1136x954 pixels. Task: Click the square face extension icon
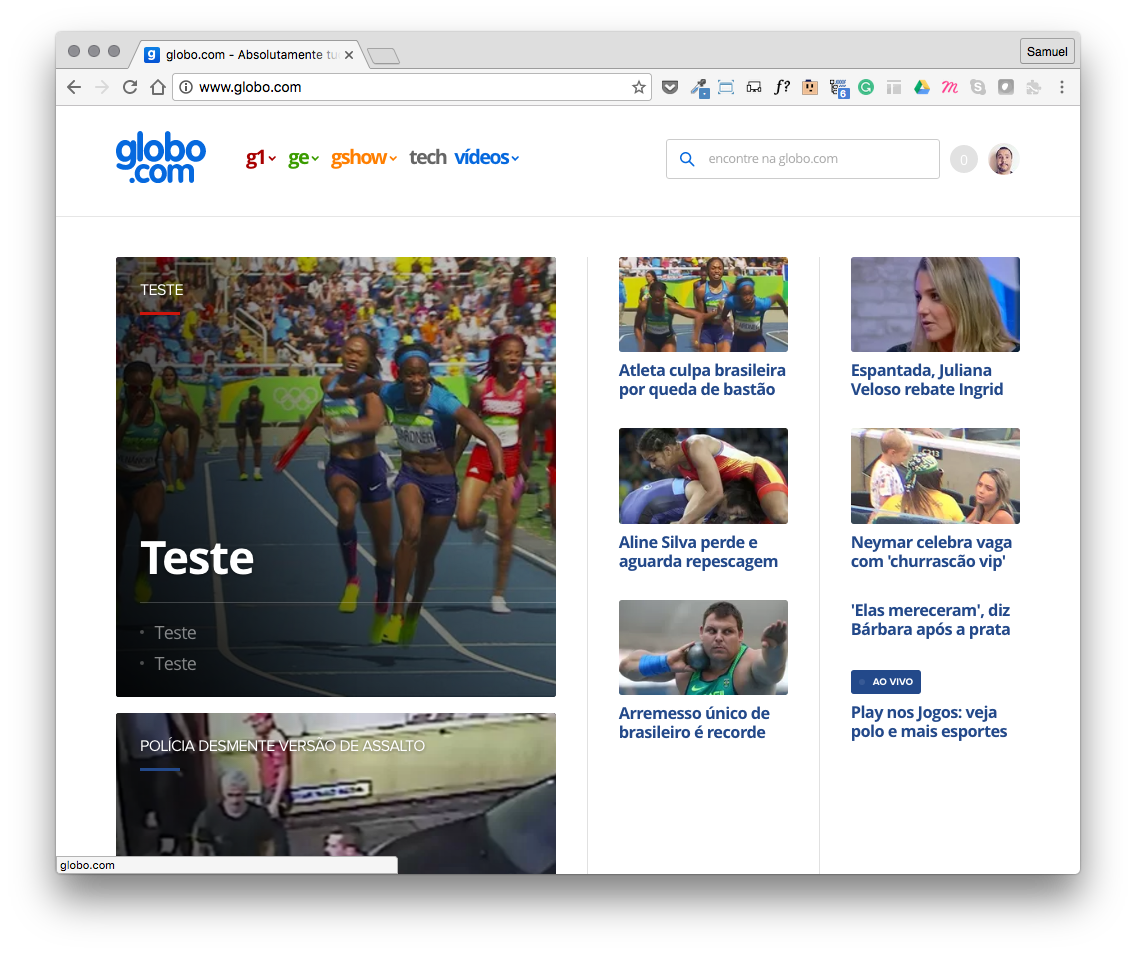[810, 87]
